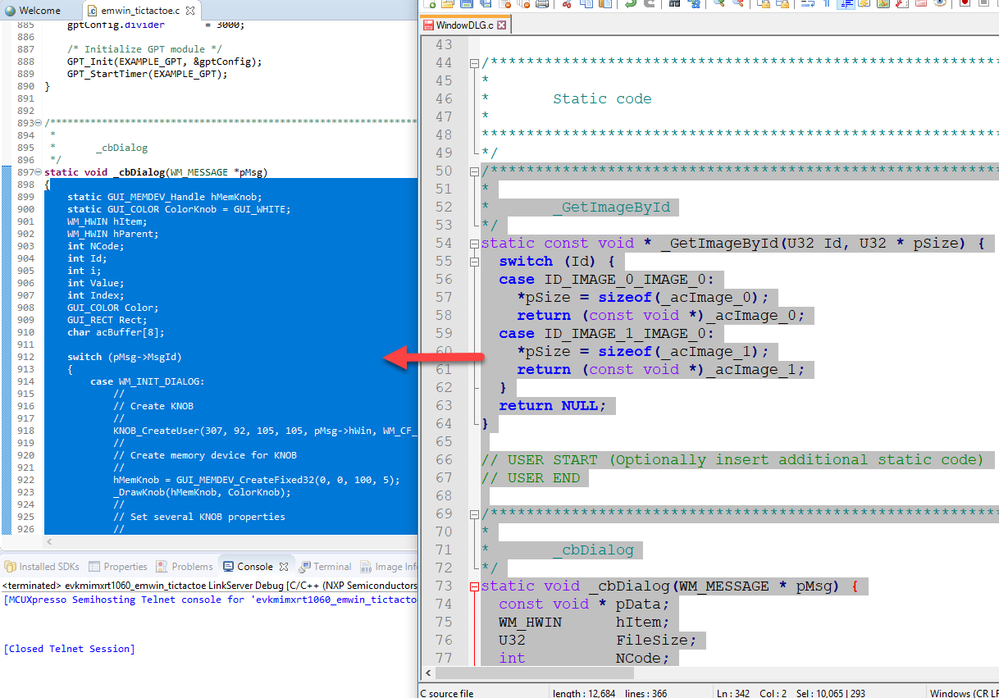999x698 pixels.
Task: Close the WindowDLG.c tab in Notepad++
Action: click(x=501, y=25)
